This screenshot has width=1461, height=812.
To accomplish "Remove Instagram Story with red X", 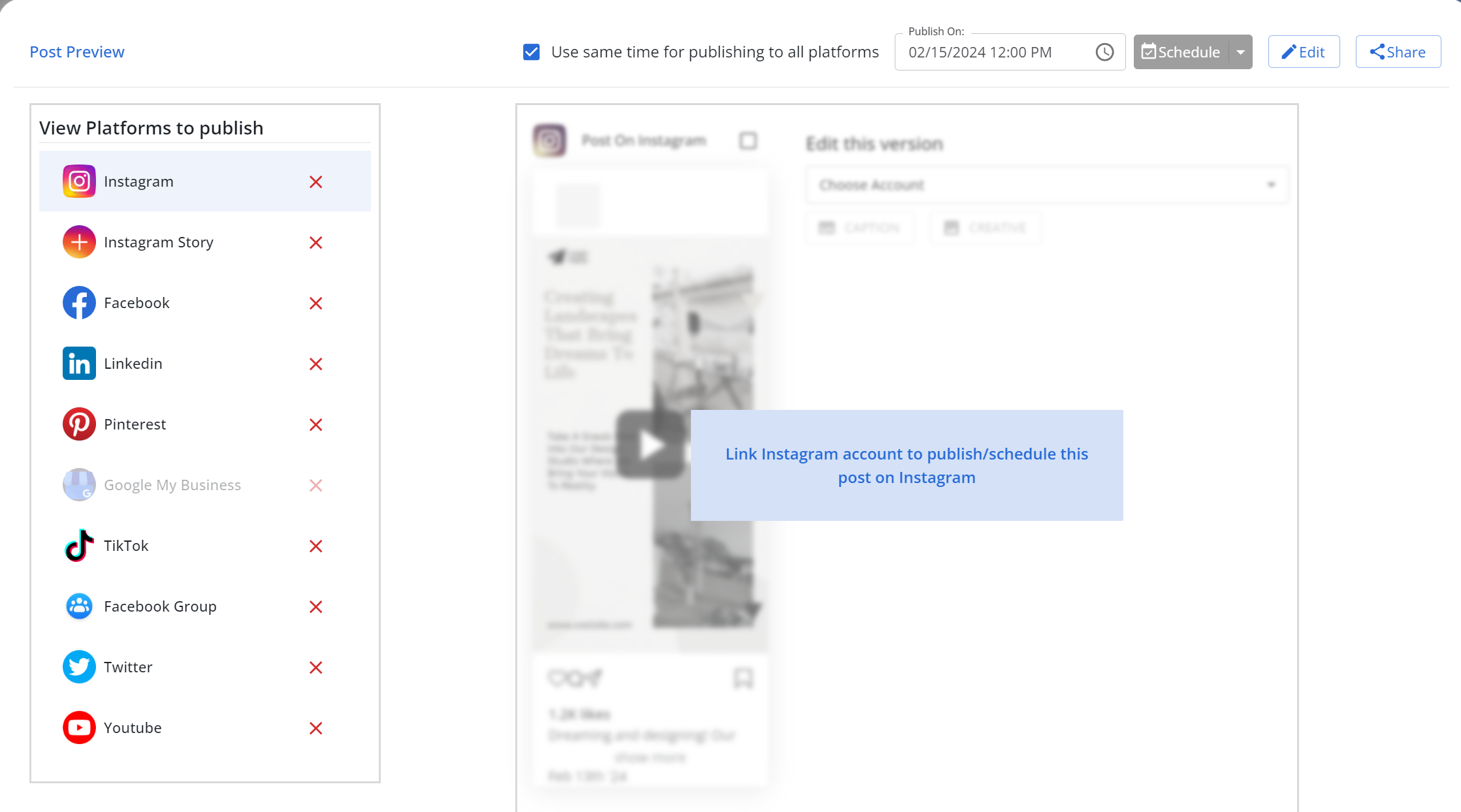I will point(316,243).
